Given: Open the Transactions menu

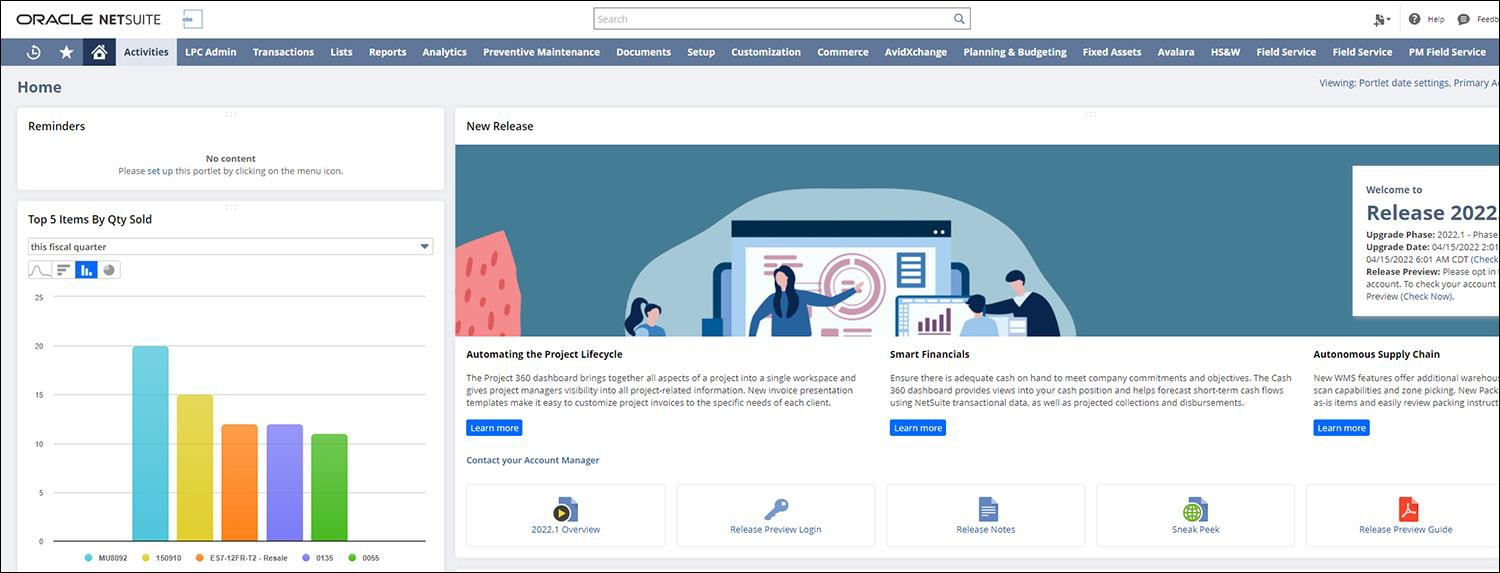Looking at the screenshot, I should click(283, 52).
